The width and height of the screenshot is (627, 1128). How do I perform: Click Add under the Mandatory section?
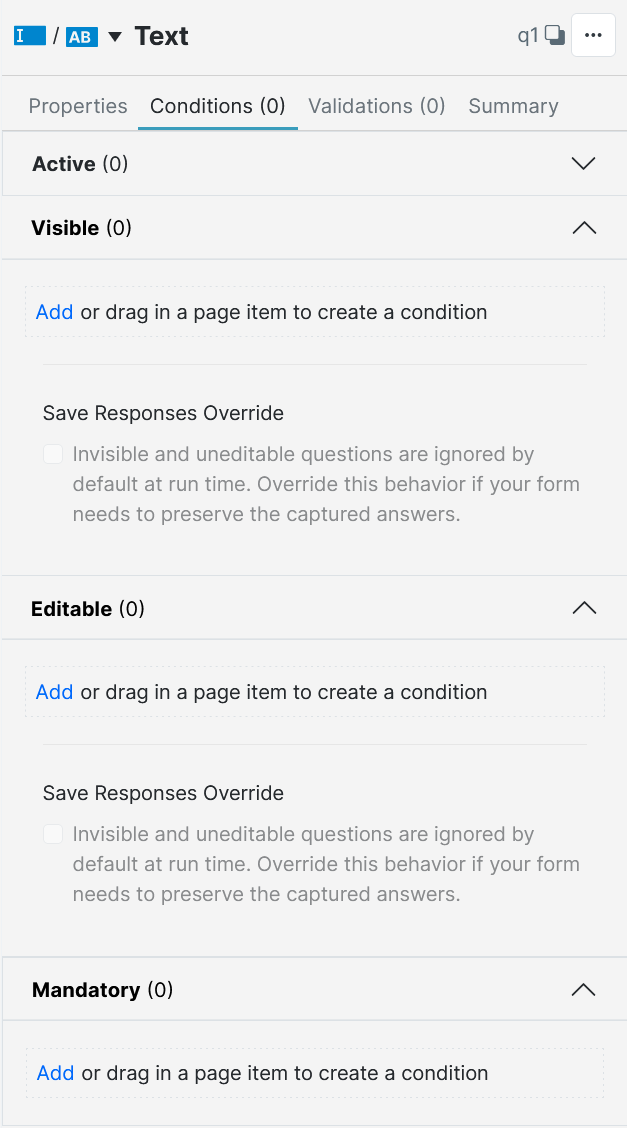[54, 1073]
